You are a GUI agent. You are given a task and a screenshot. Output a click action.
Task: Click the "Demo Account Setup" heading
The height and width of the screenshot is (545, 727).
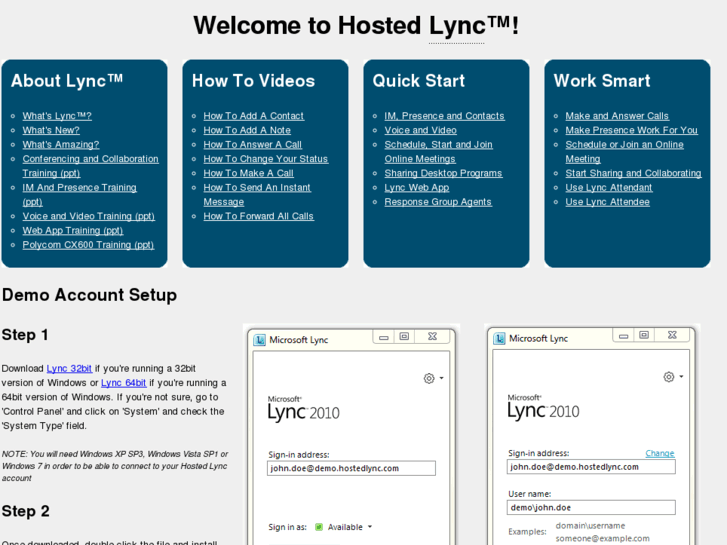point(89,295)
